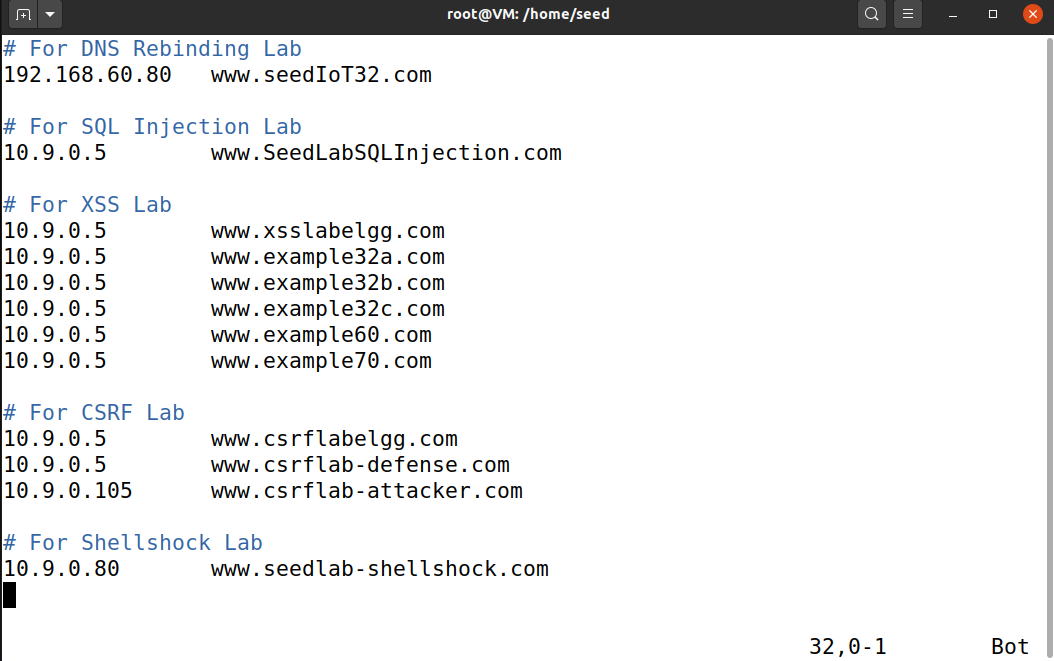Click on www.csrflab-defense.com hostname
Viewport: 1054px width, 661px height.
coord(360,465)
